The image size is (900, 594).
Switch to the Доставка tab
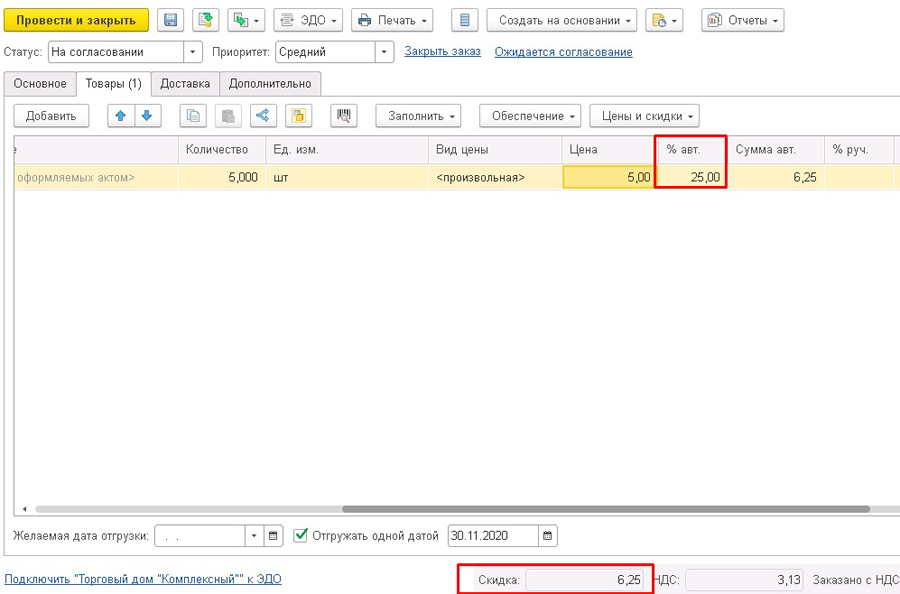pos(185,84)
